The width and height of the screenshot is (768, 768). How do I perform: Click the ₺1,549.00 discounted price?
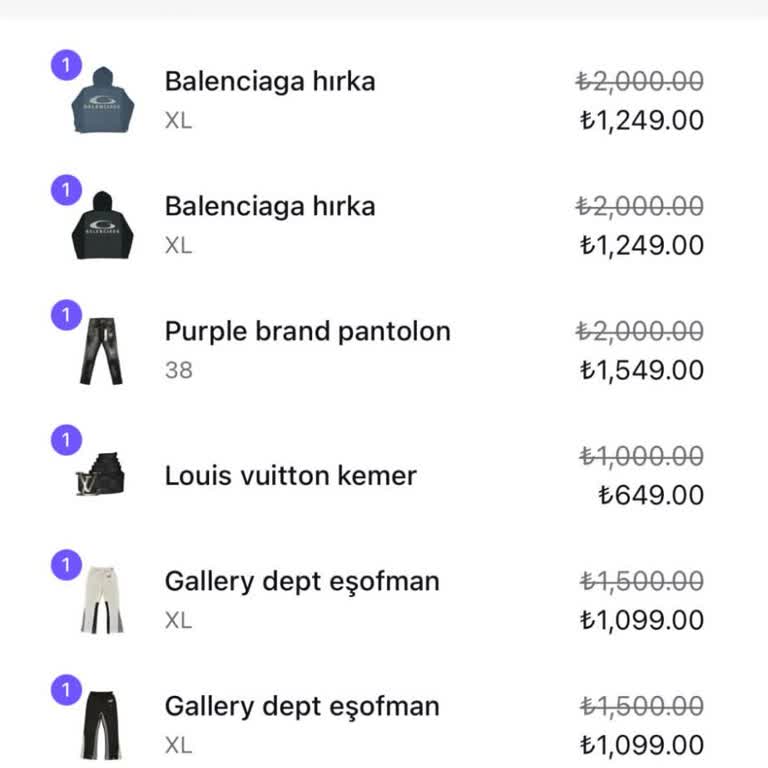[x=641, y=371]
